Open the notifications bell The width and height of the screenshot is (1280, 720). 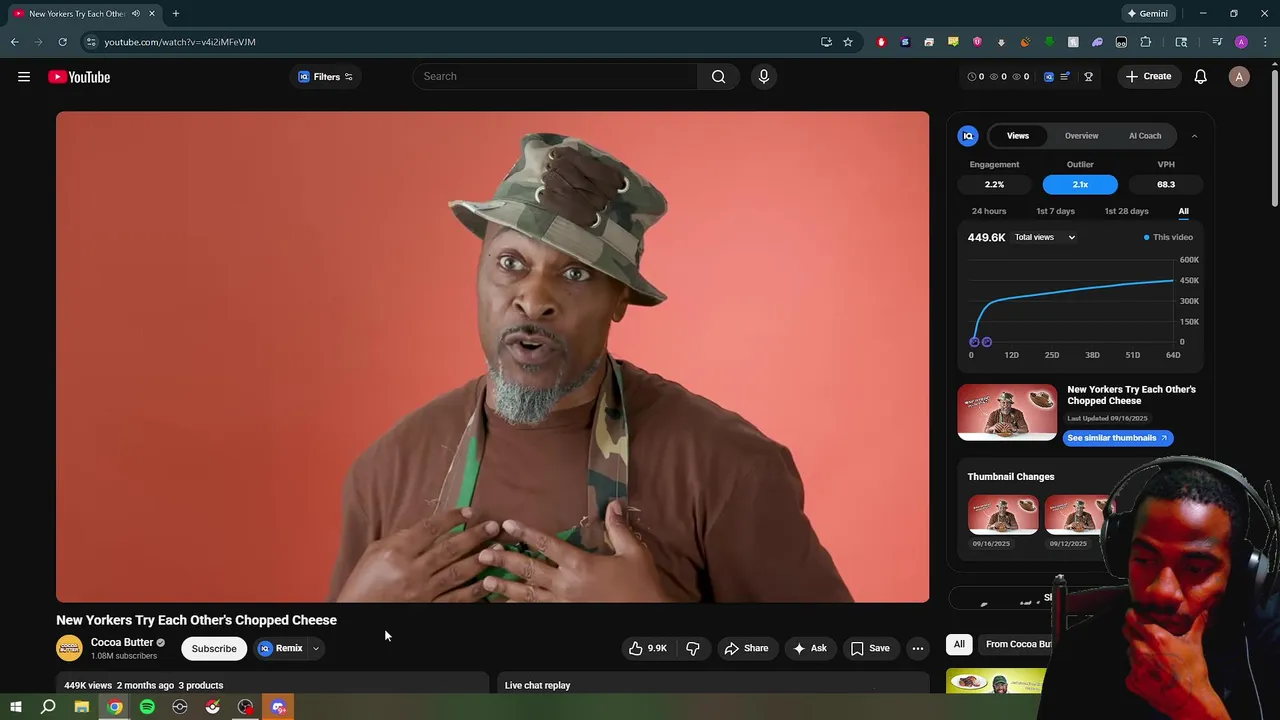click(1200, 76)
